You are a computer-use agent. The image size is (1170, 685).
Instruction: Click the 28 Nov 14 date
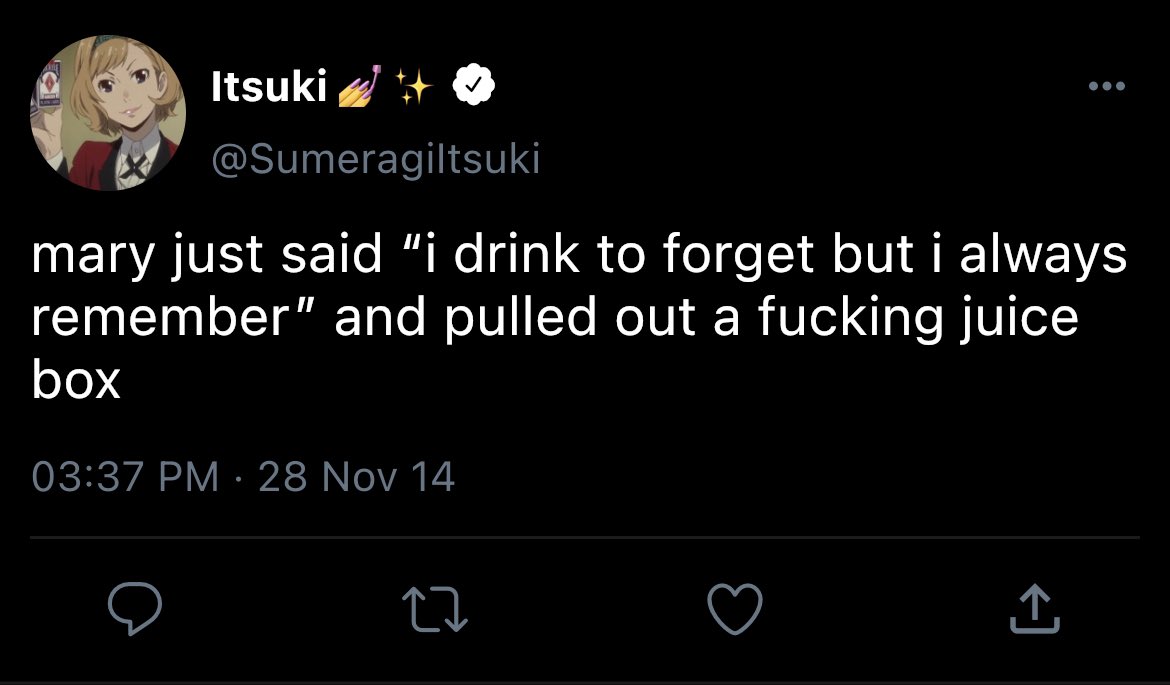tap(356, 477)
